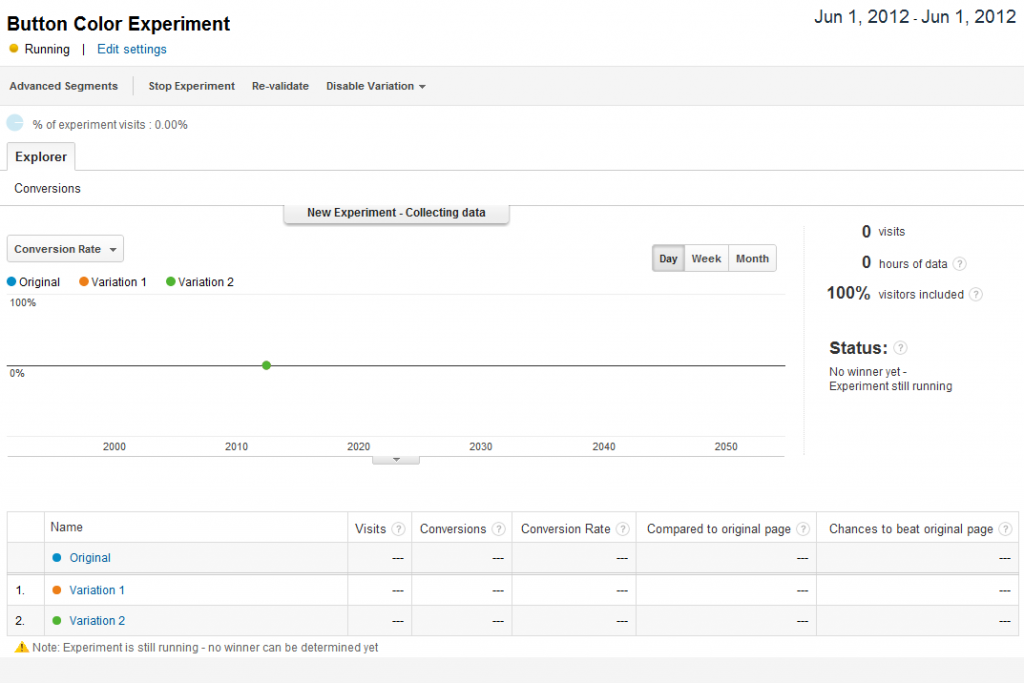Screen dimensions: 1024x683
Task: Click the Button Color Experiment title
Action: click(x=118, y=24)
